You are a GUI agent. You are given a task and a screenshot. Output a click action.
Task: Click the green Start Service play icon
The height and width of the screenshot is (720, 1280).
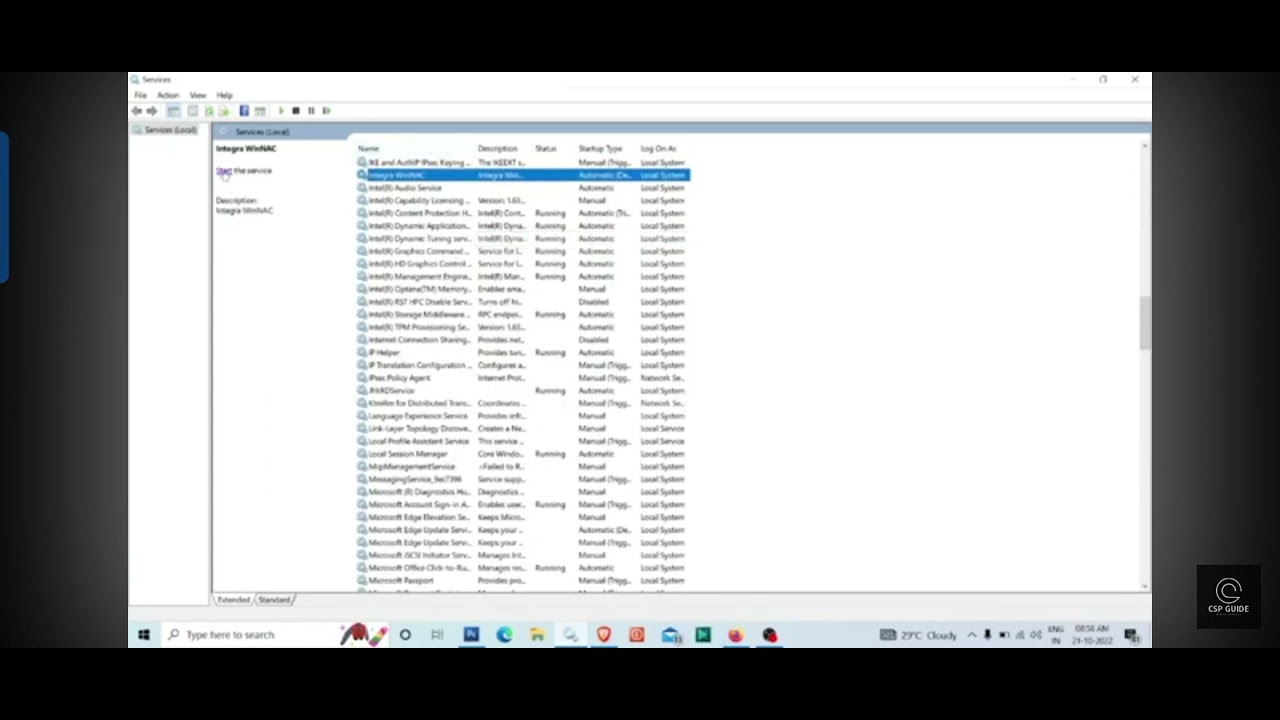coord(281,111)
